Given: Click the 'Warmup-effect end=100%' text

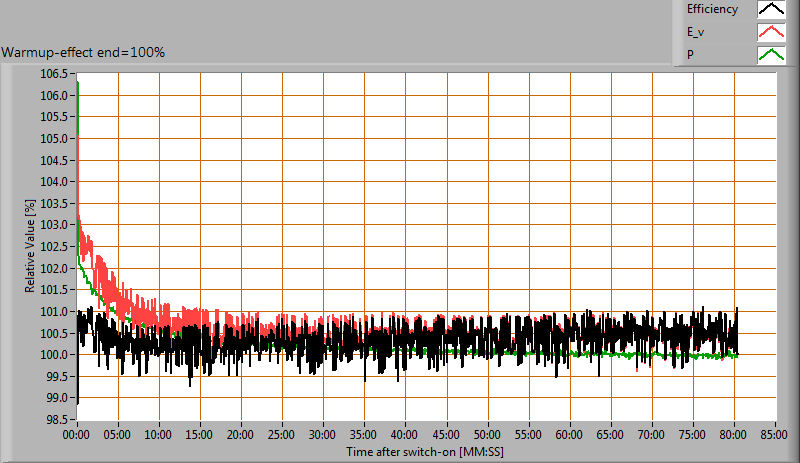Looking at the screenshot, I should (x=83, y=52).
